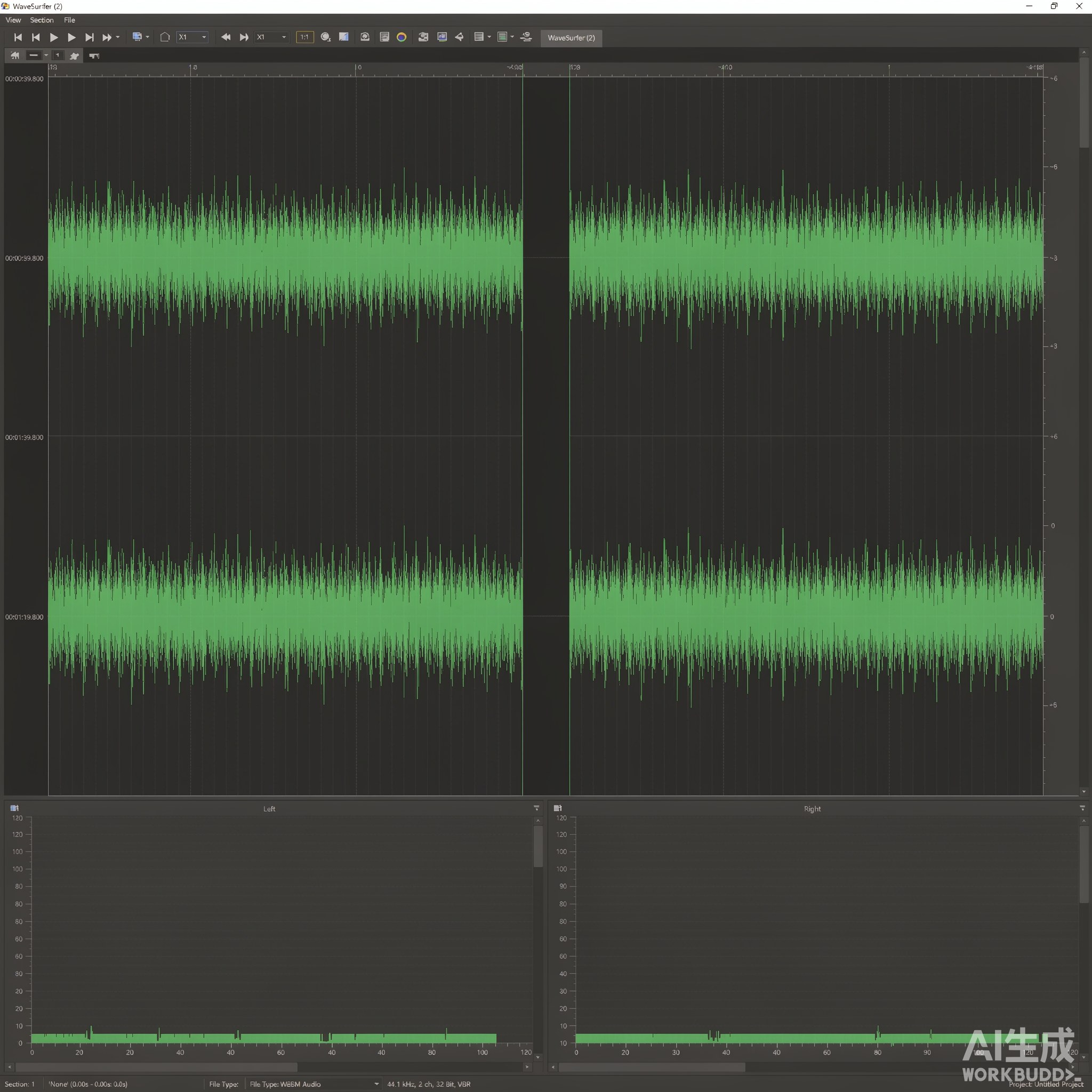1092x1092 pixels.
Task: Click the Left panel horizontal scrollbar thumb
Action: [156, 1067]
